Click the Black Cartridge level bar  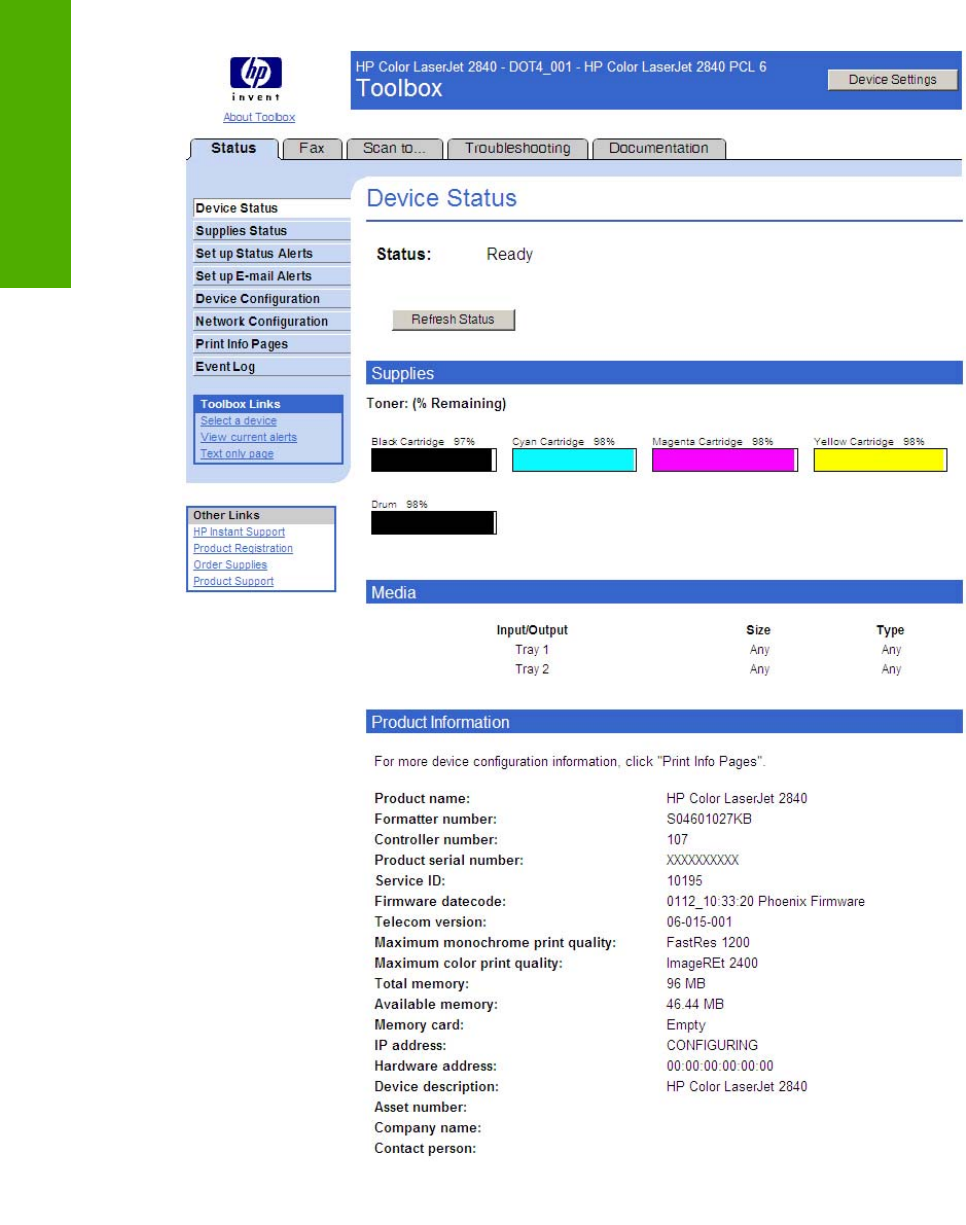tap(434, 460)
